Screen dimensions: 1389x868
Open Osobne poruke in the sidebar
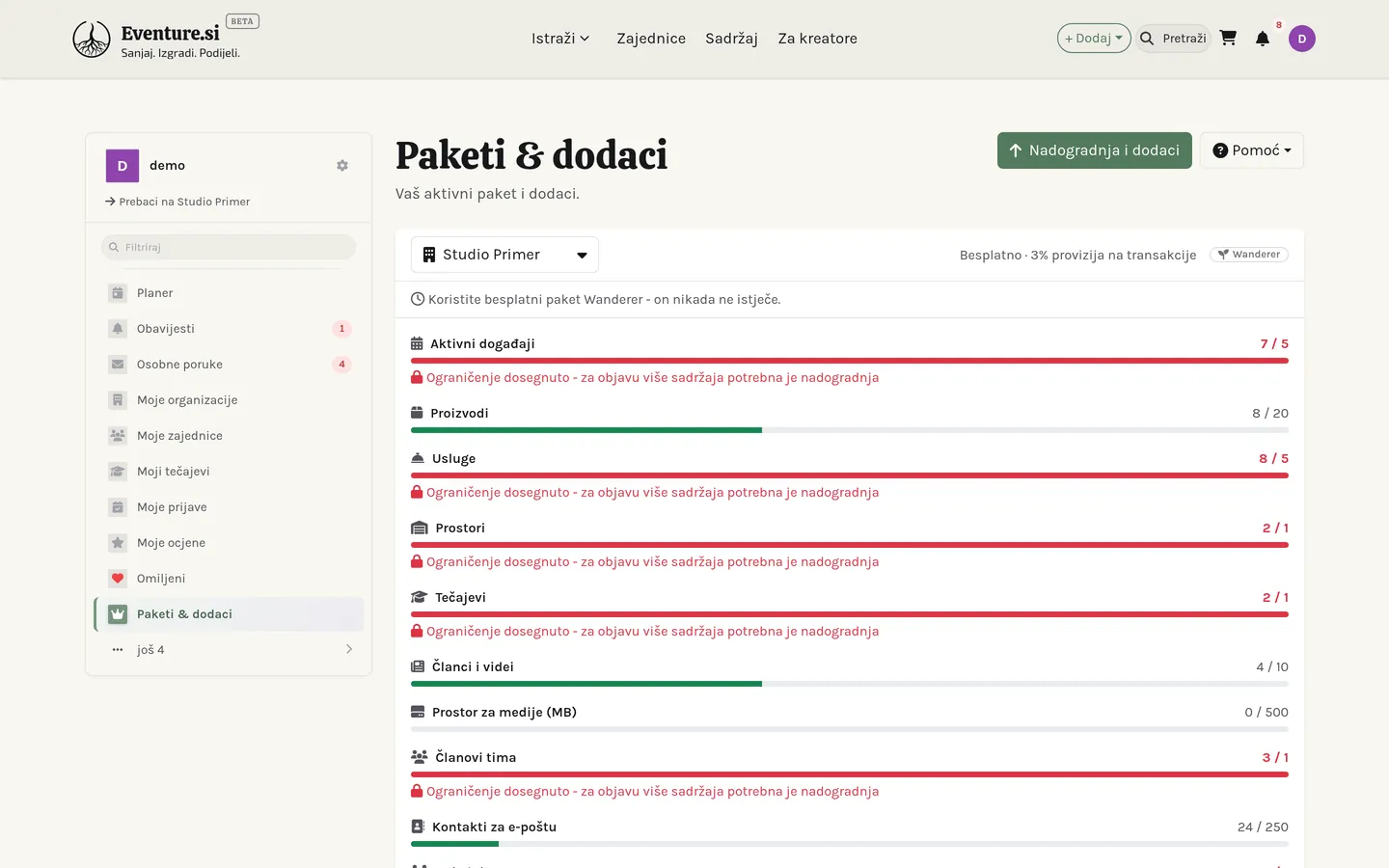click(230, 365)
